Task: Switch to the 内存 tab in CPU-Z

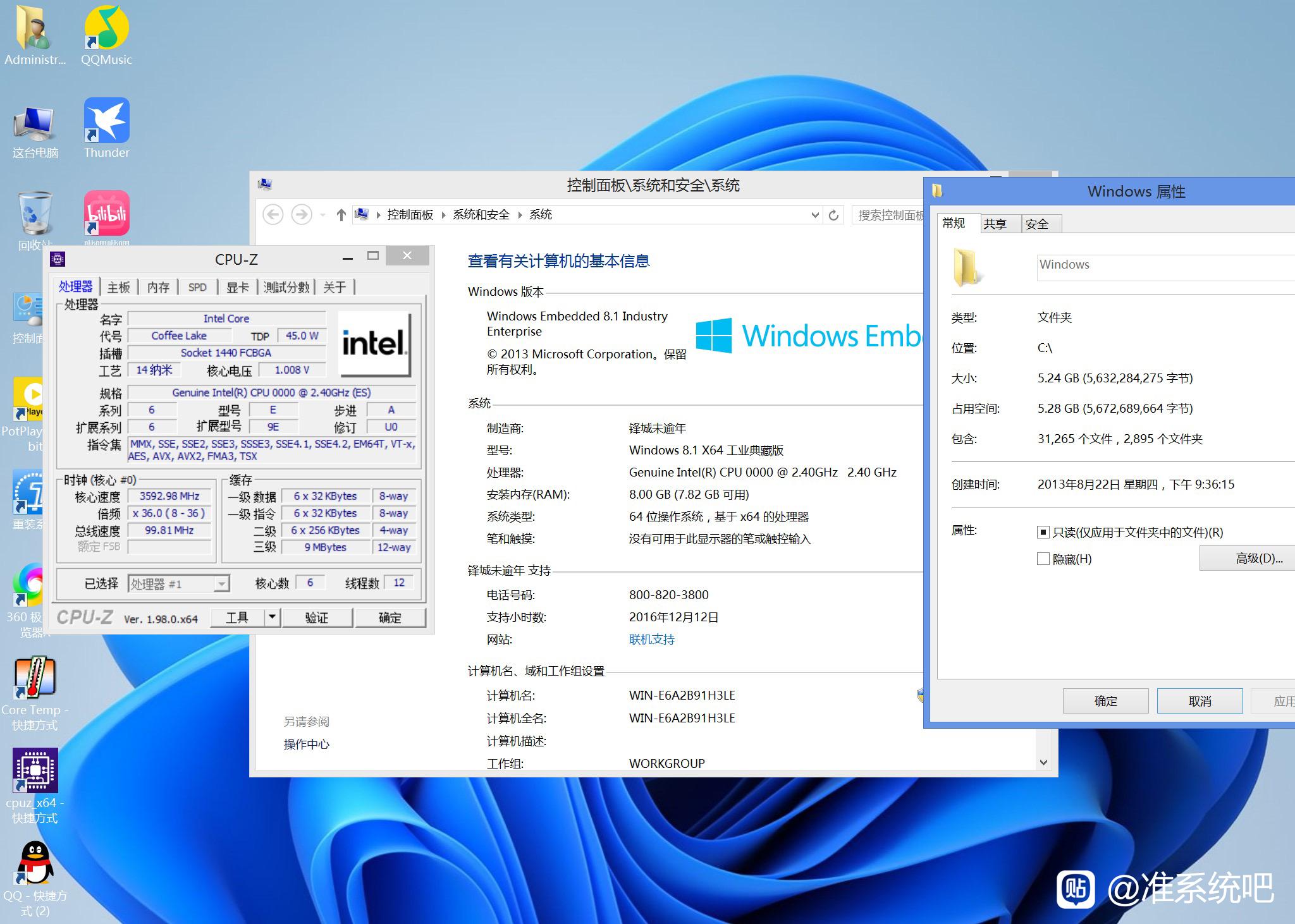Action: coord(158,288)
